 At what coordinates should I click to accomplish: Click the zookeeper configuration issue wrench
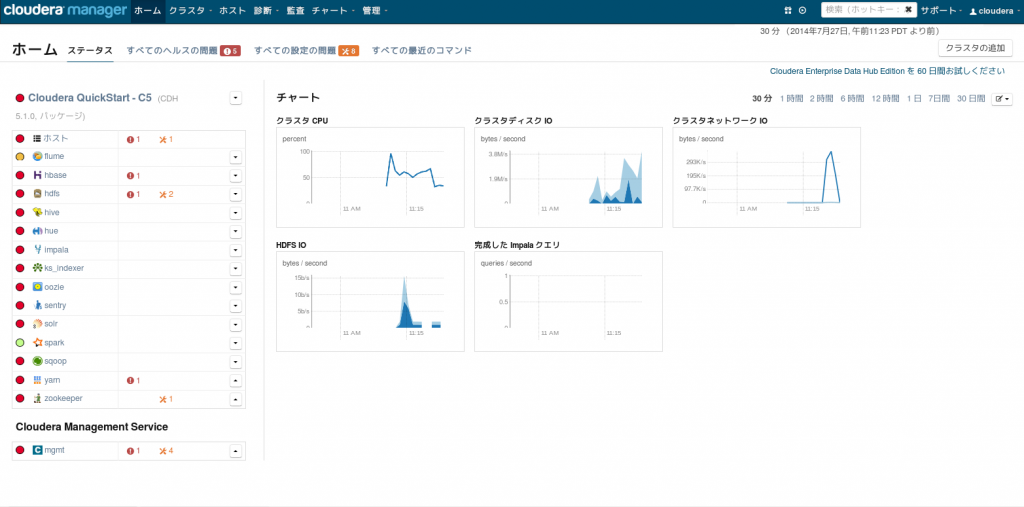[x=166, y=399]
